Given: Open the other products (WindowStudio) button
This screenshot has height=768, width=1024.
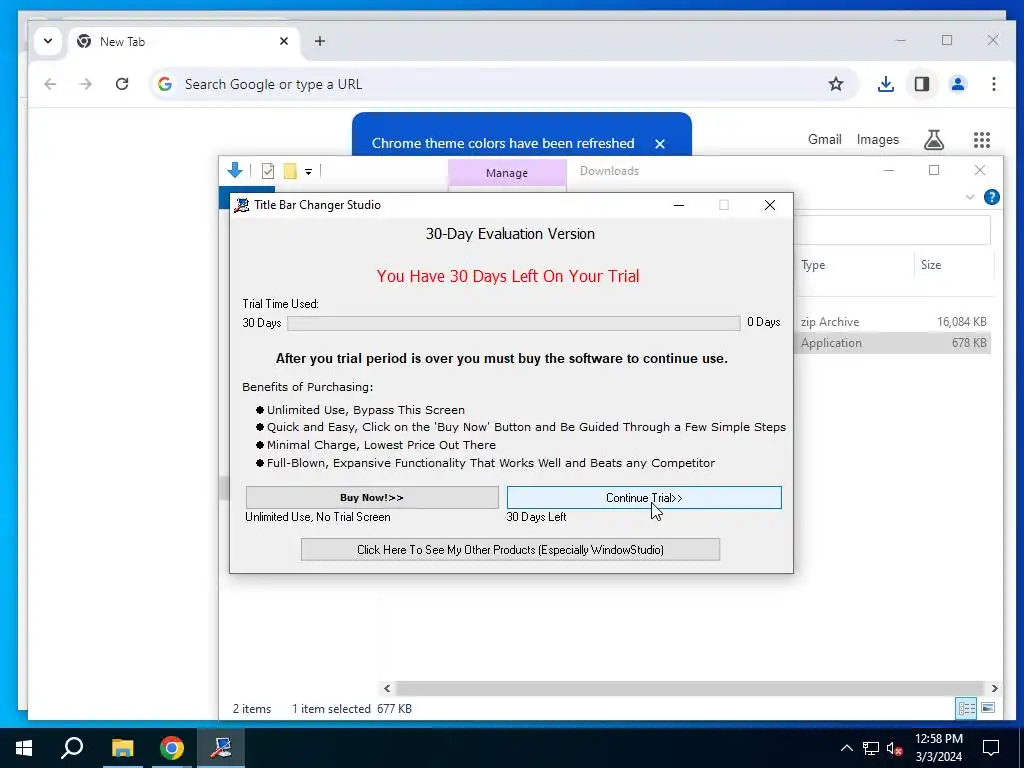Looking at the screenshot, I should tap(510, 550).
